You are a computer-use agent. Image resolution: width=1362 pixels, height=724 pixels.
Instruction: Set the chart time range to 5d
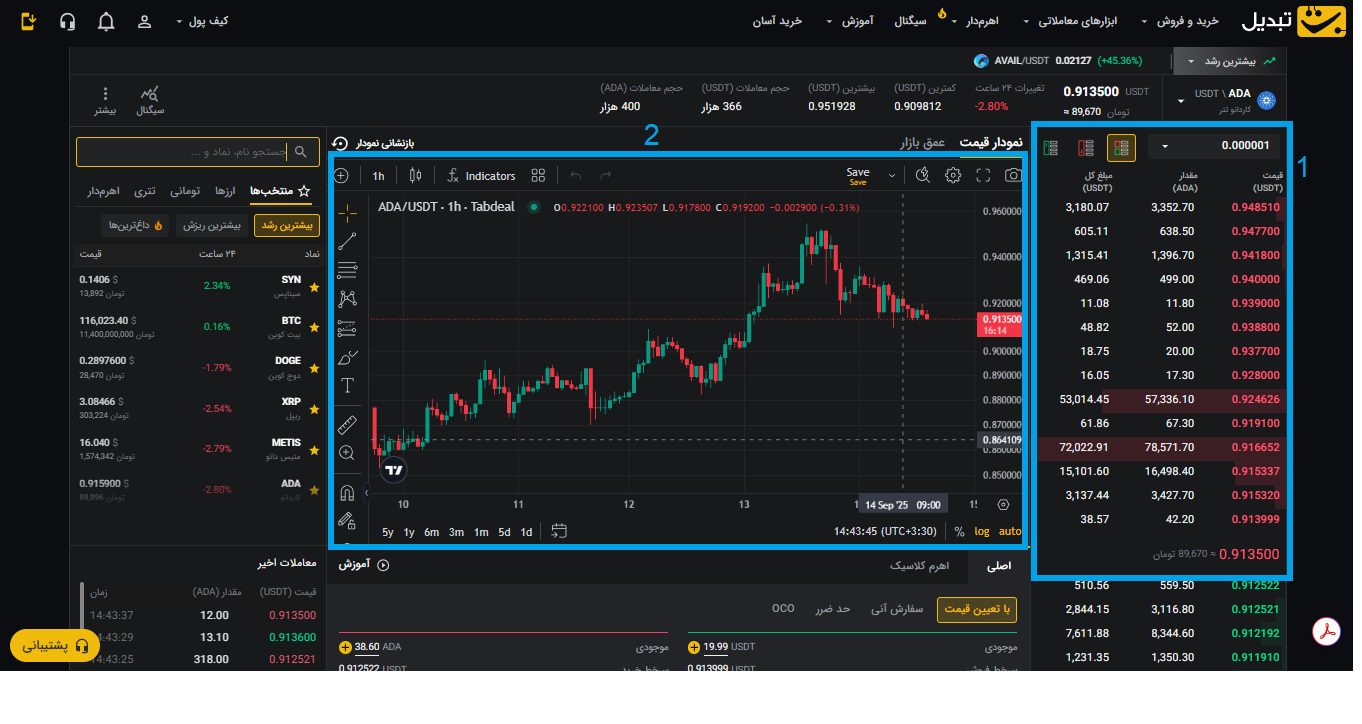click(x=504, y=532)
